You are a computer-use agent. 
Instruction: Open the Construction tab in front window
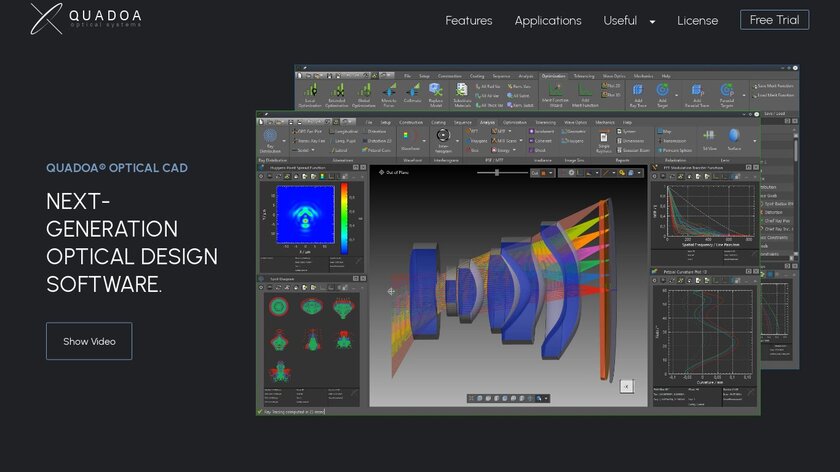tap(411, 123)
